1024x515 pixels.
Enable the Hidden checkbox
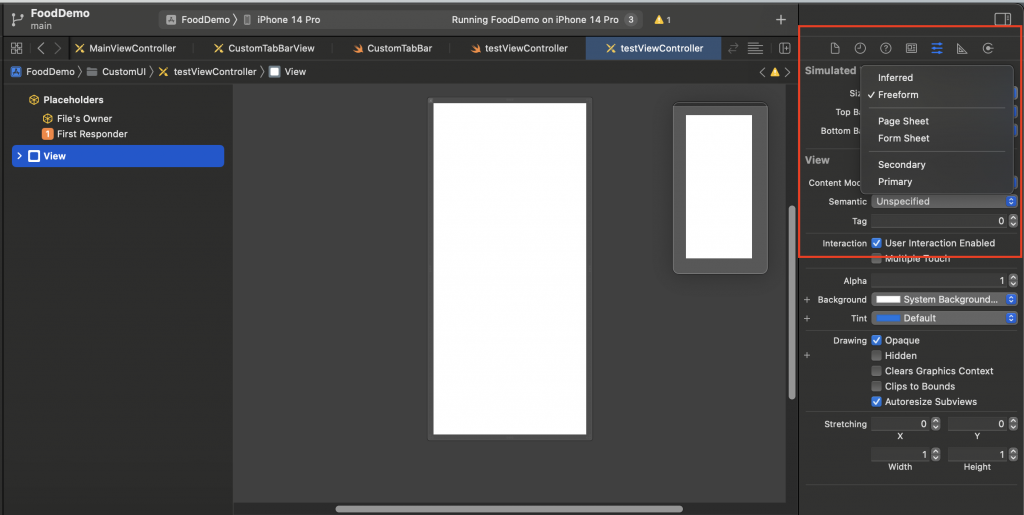[x=876, y=356]
